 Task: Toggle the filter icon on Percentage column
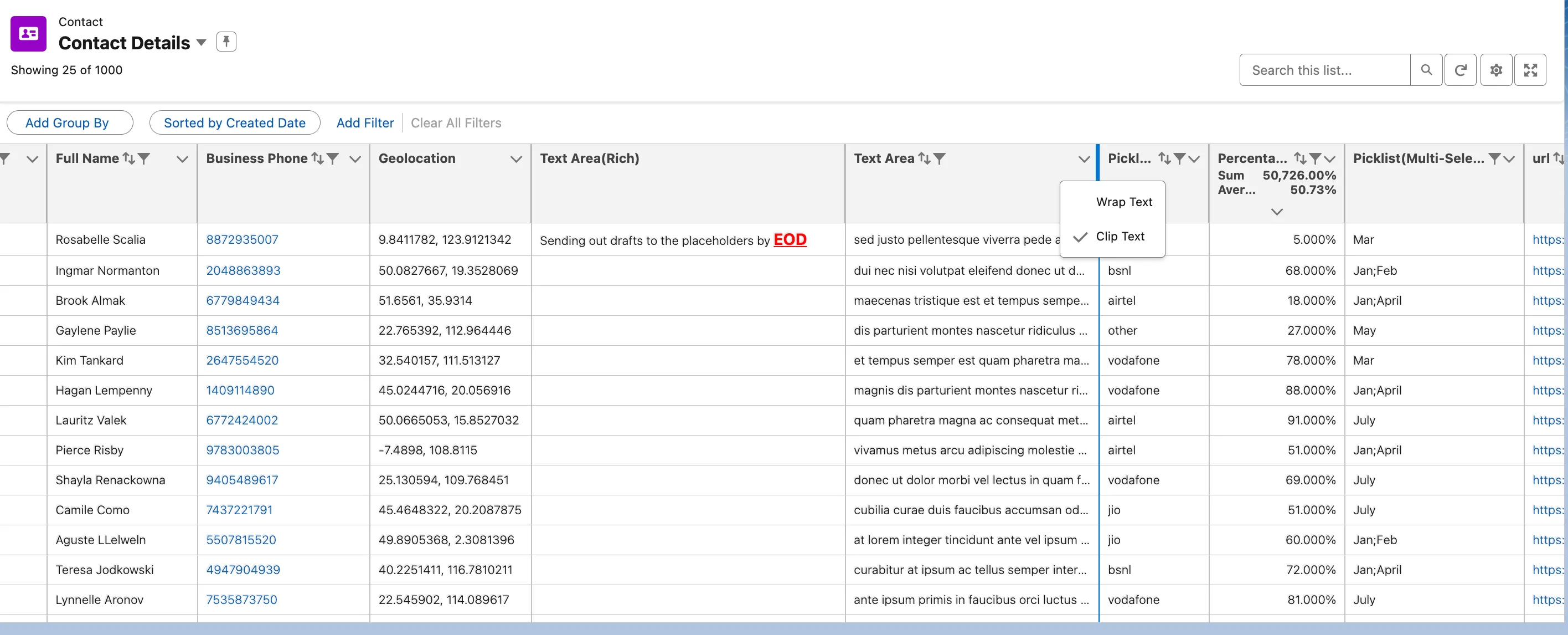[1317, 158]
